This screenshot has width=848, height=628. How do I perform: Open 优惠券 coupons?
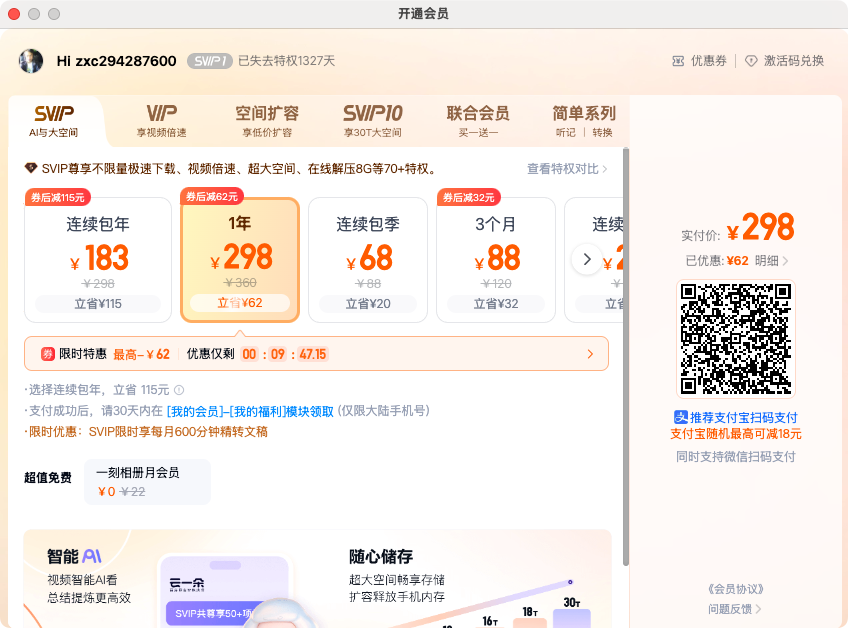tap(700, 61)
